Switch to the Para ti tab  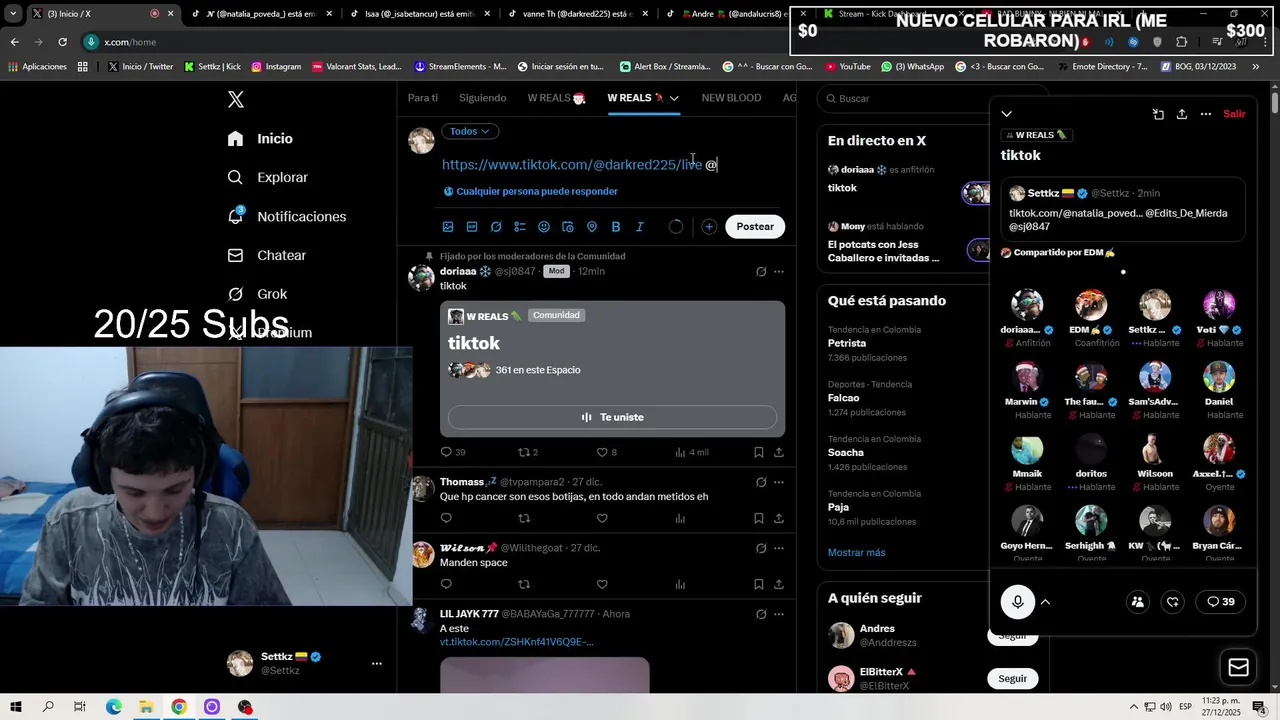tap(423, 98)
